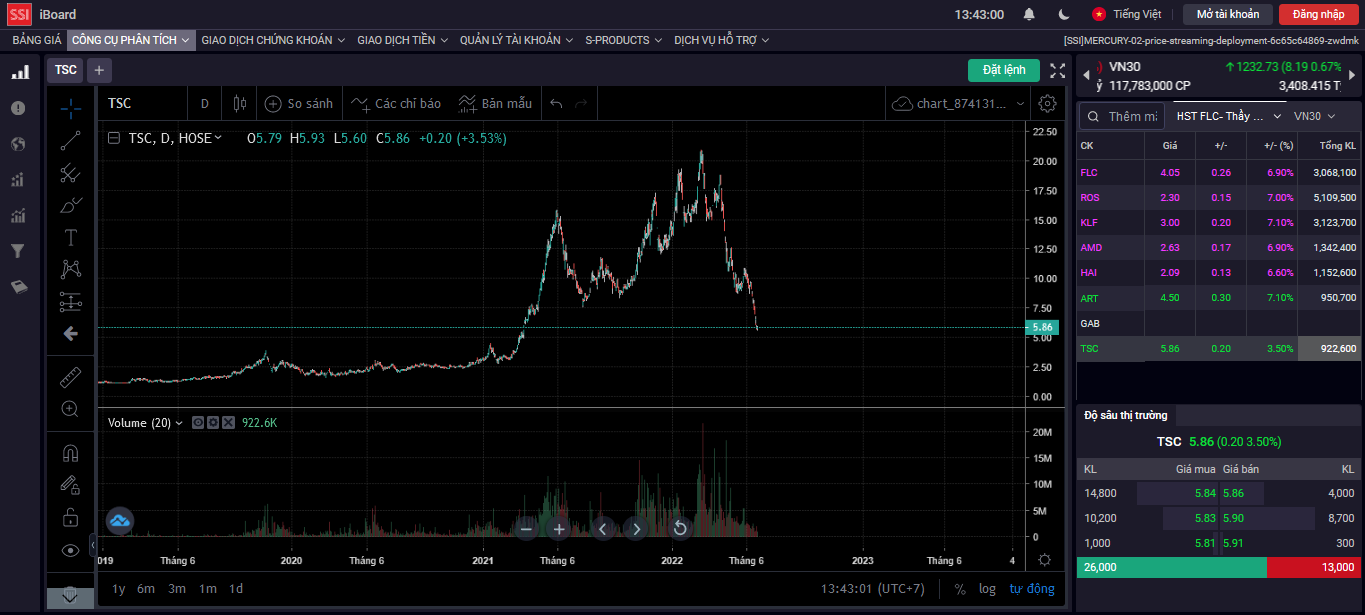The height and width of the screenshot is (615, 1365).
Task: Toggle lock all drawing tools
Action: (70, 517)
